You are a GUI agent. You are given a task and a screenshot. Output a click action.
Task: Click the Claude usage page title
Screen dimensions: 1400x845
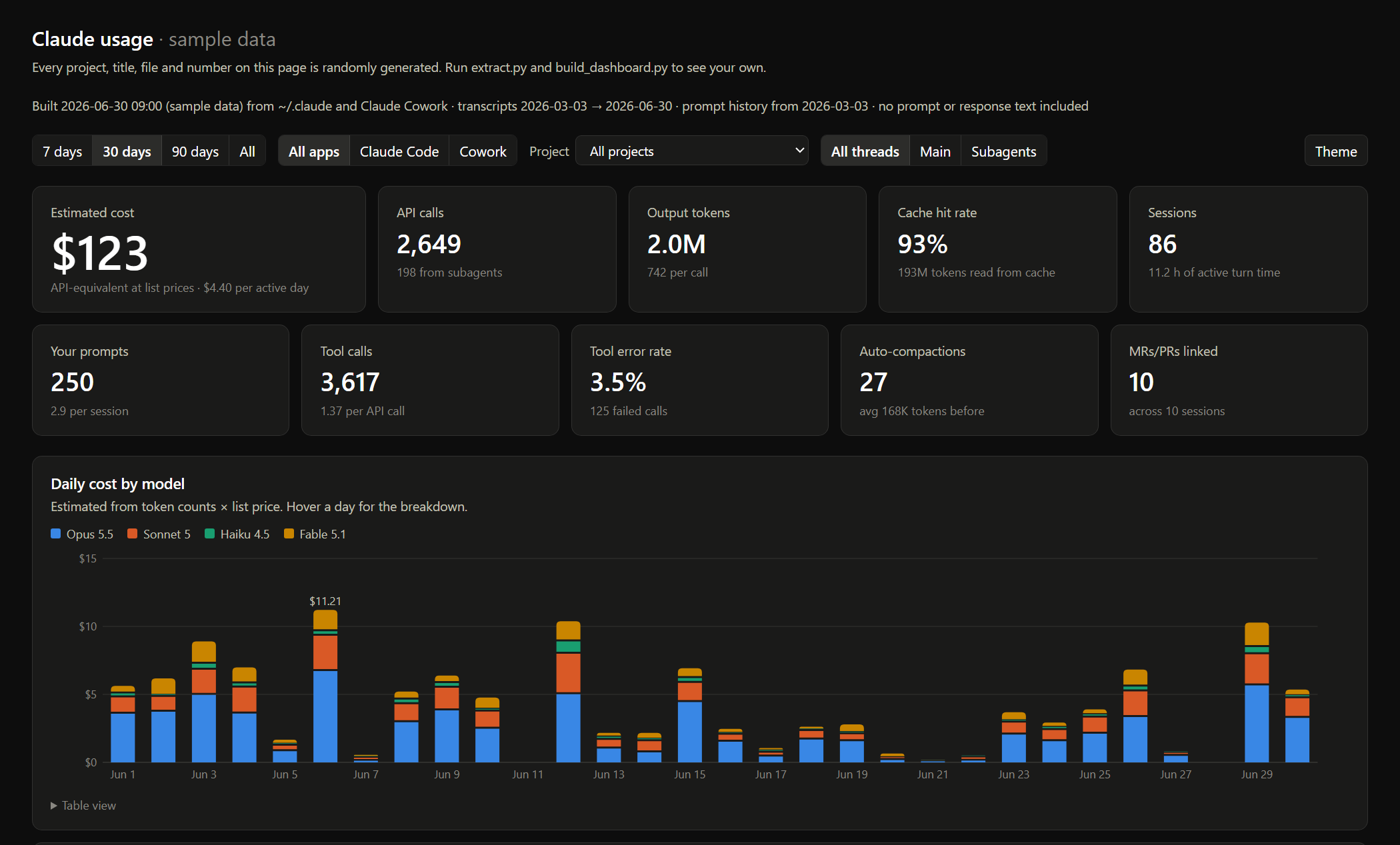point(93,39)
